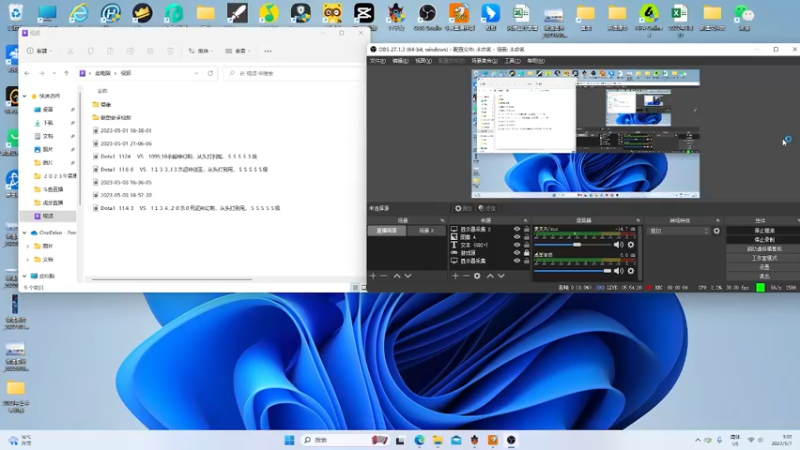Go up one folder level in Explorer
The height and width of the screenshot is (450, 800).
(66, 73)
